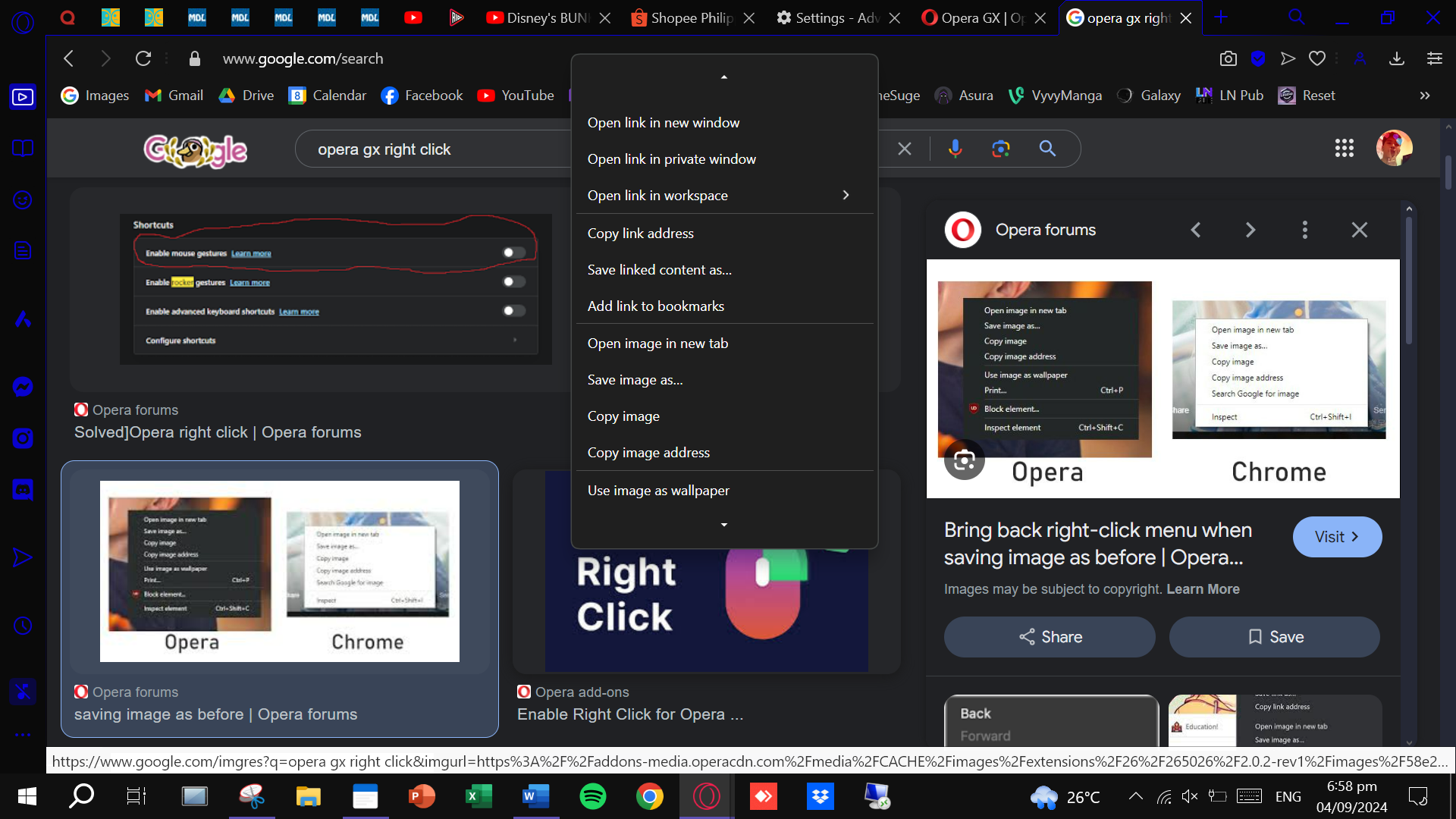Expand Open link in workspace submenu

pyautogui.click(x=724, y=196)
